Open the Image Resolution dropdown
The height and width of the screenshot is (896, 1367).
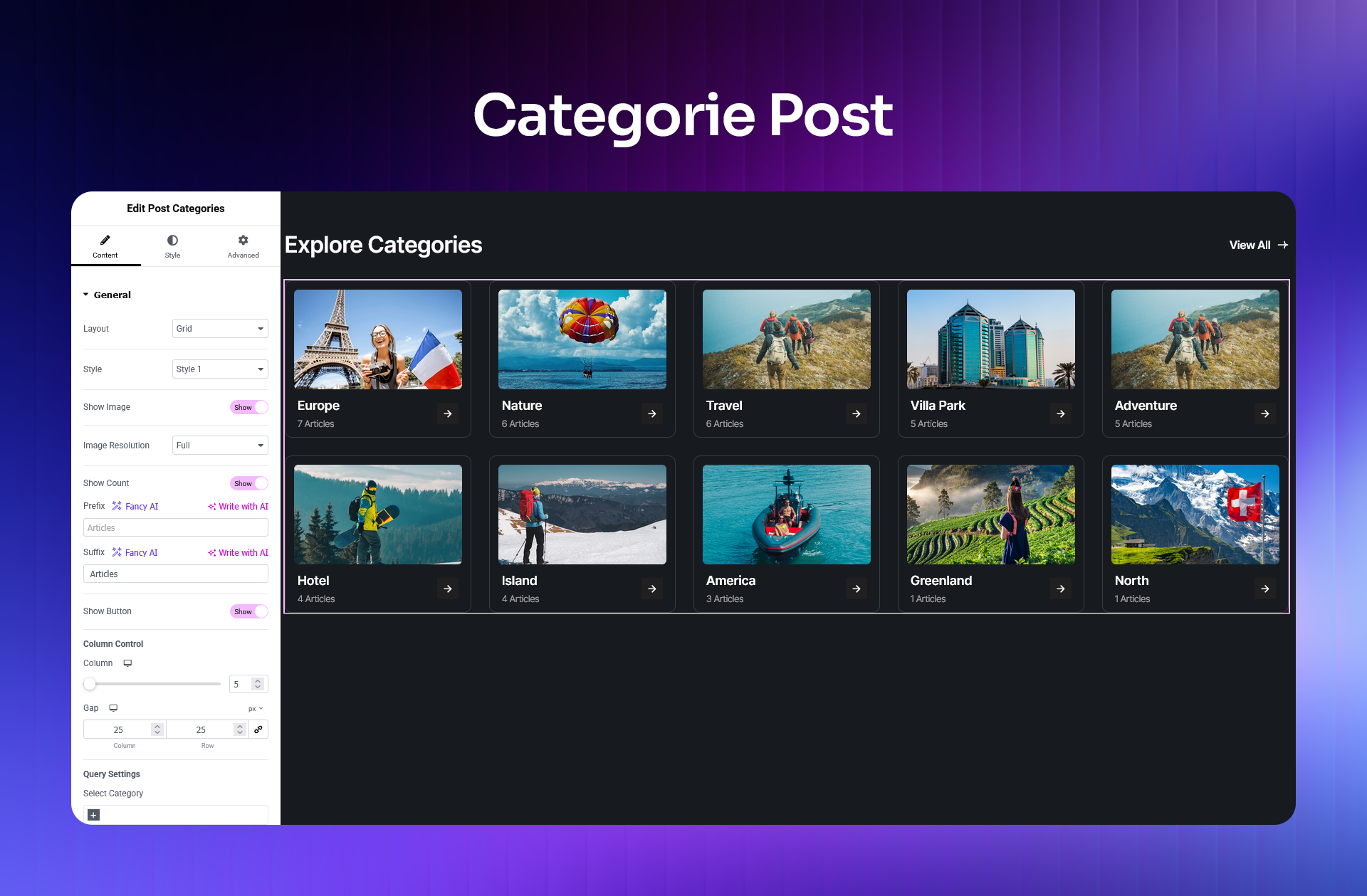220,446
